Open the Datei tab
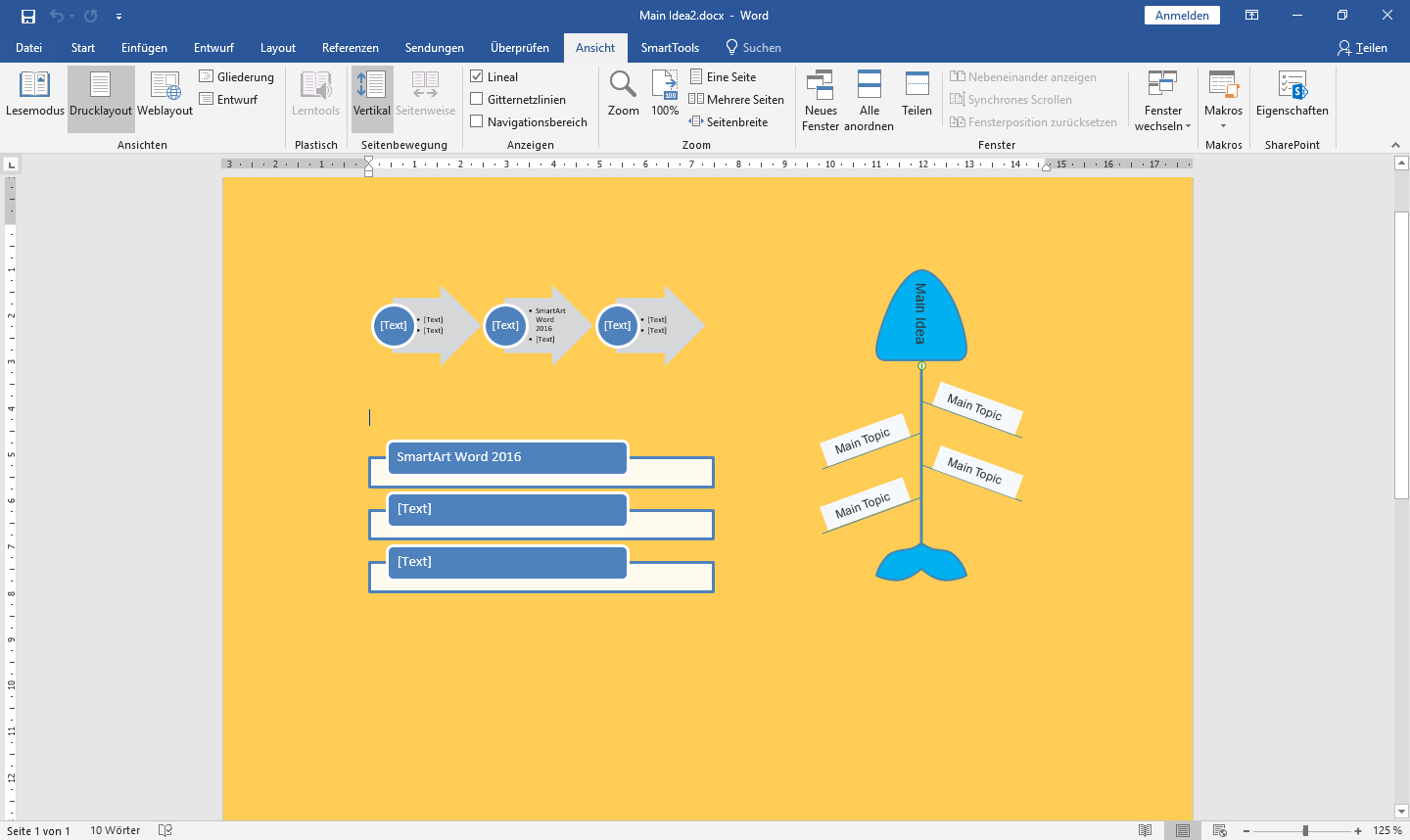Screen dimensions: 1410x840 pos(29,48)
